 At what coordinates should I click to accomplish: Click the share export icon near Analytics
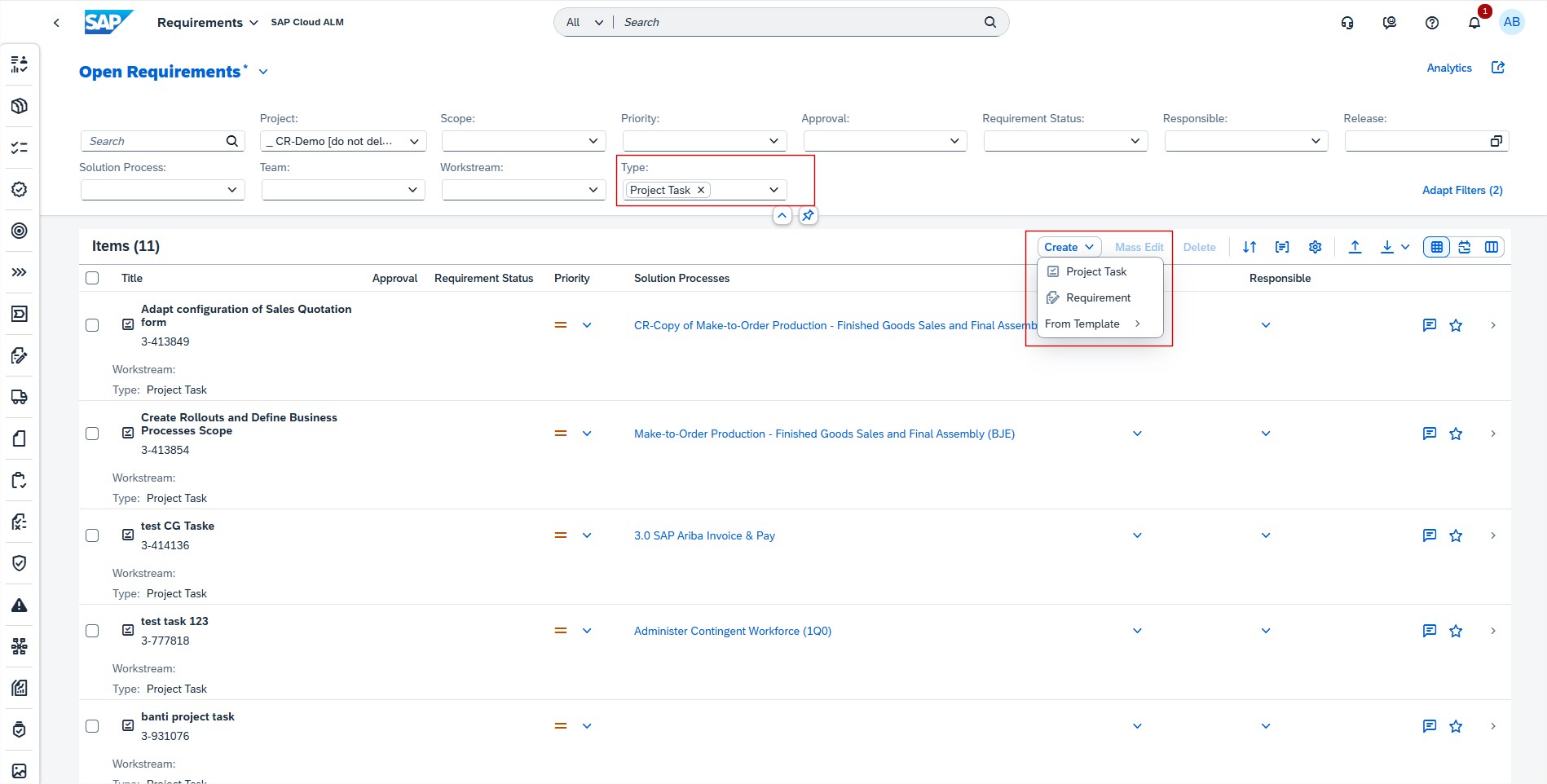(x=1497, y=68)
